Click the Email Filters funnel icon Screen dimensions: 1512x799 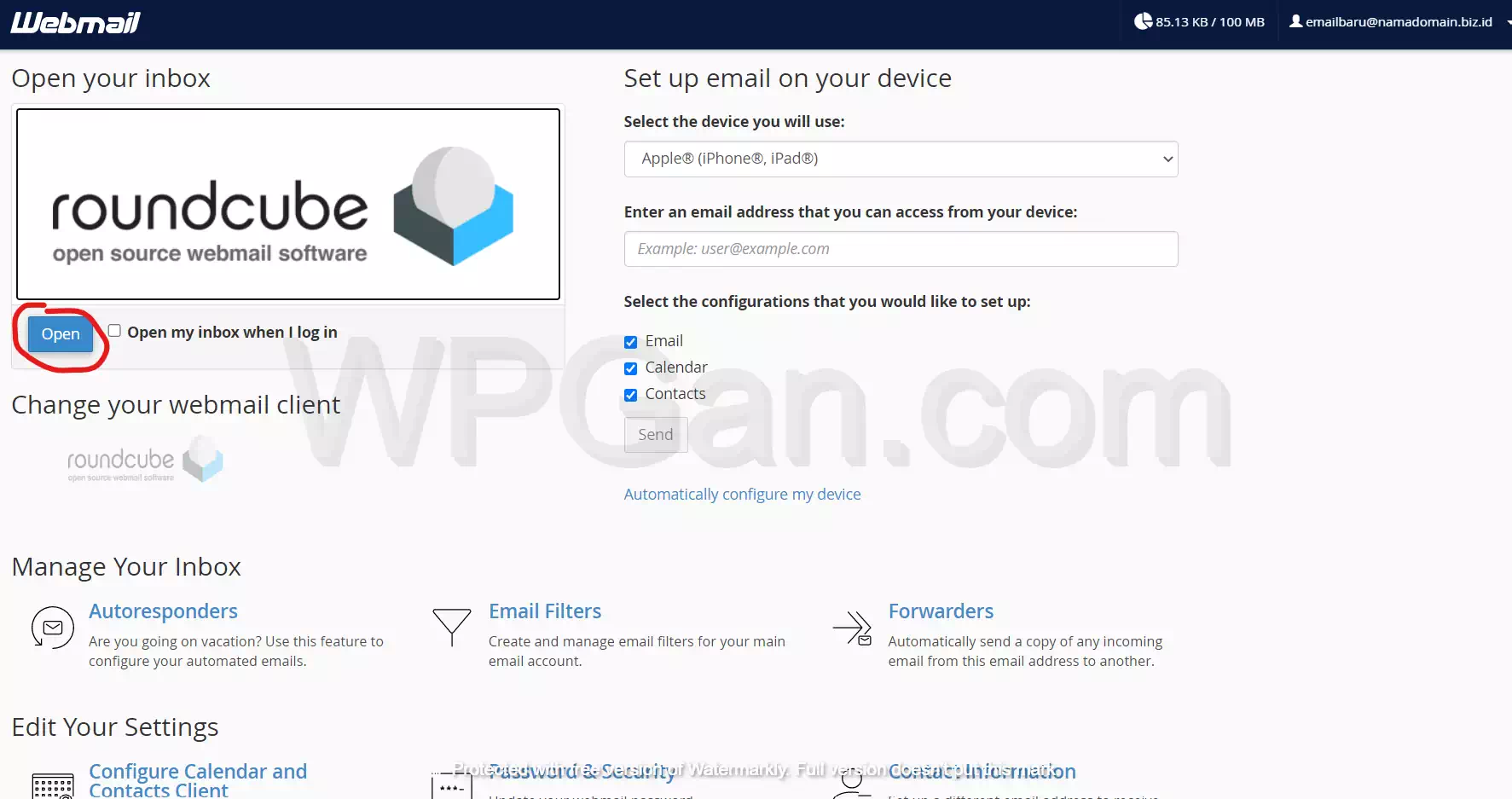tap(452, 628)
